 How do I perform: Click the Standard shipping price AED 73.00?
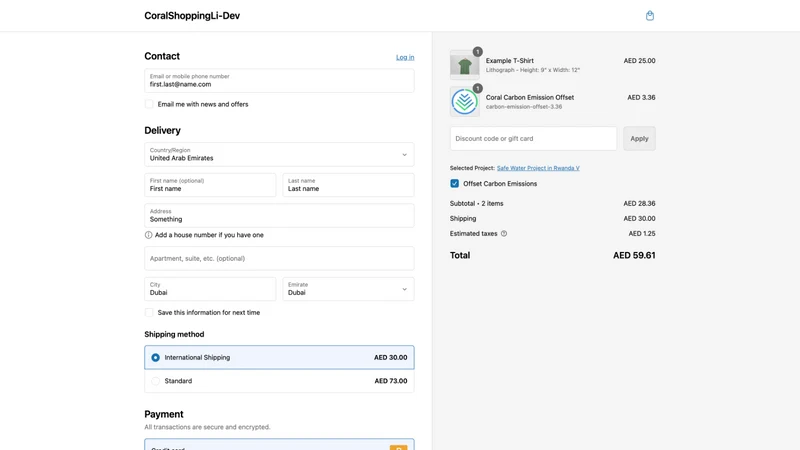point(391,381)
